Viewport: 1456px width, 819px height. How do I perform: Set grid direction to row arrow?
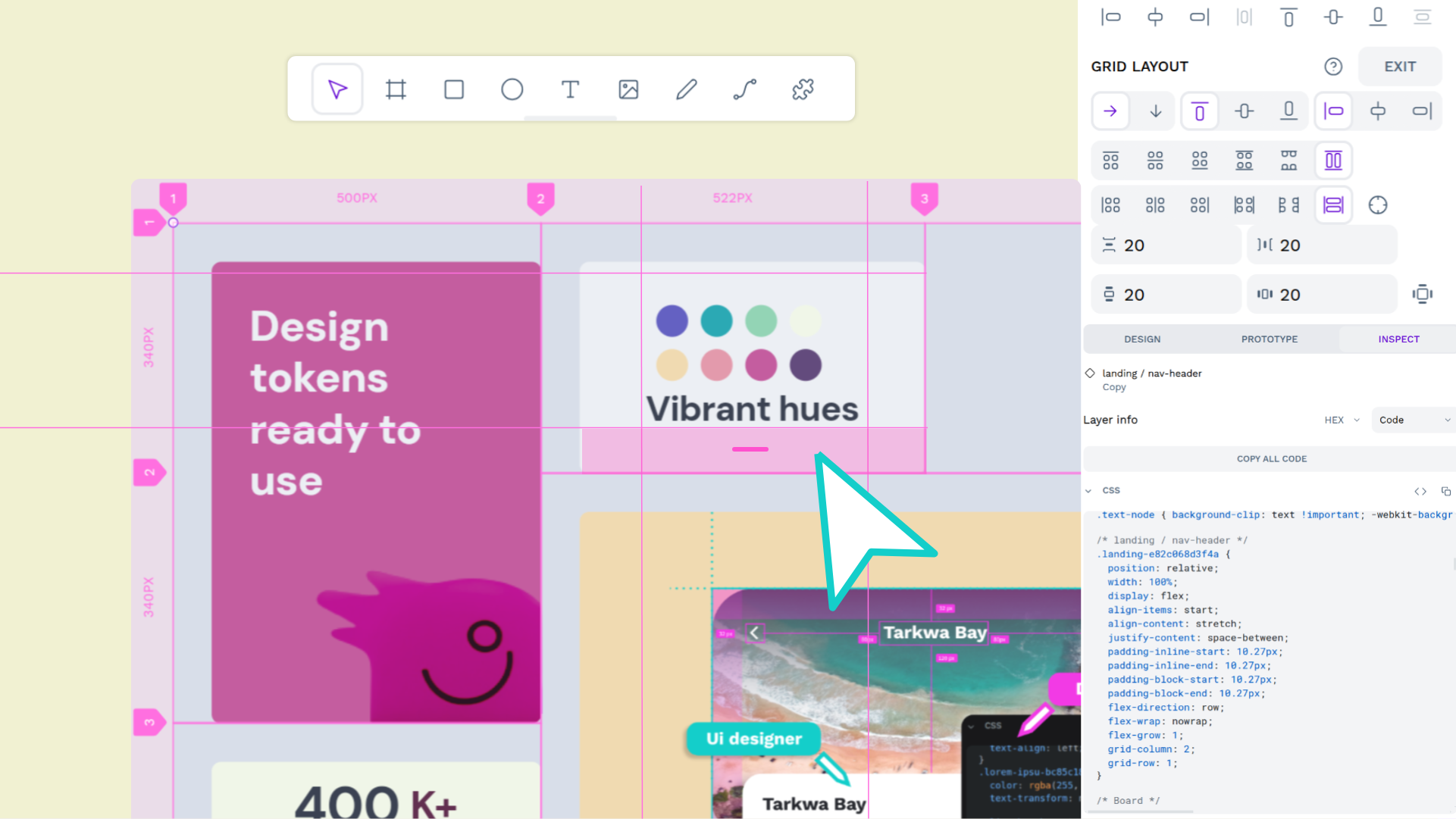click(1110, 111)
